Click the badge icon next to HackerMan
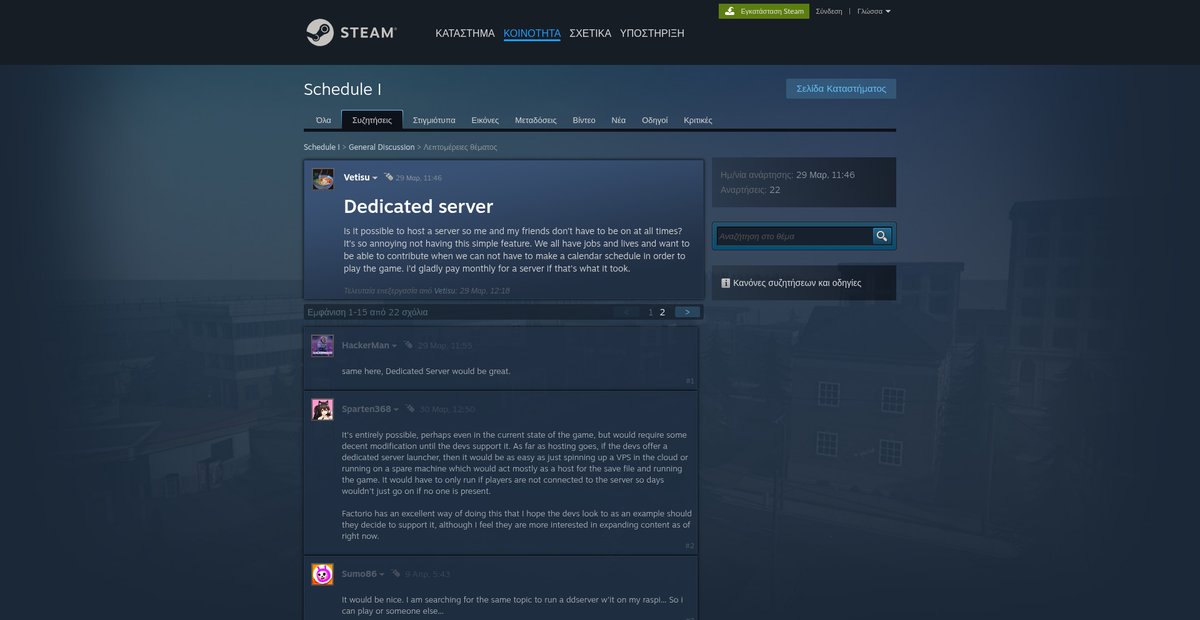 click(x=409, y=345)
